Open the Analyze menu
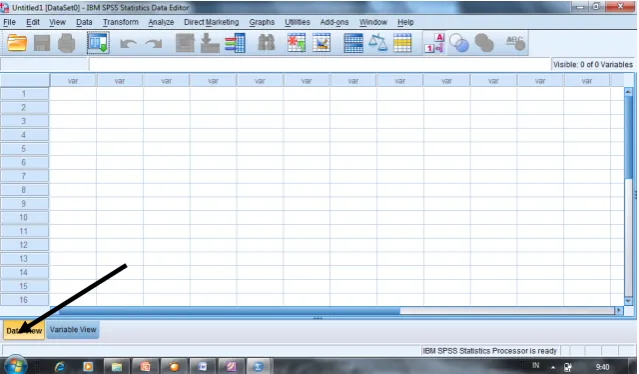Viewport: 639px width, 374px height. [161, 22]
